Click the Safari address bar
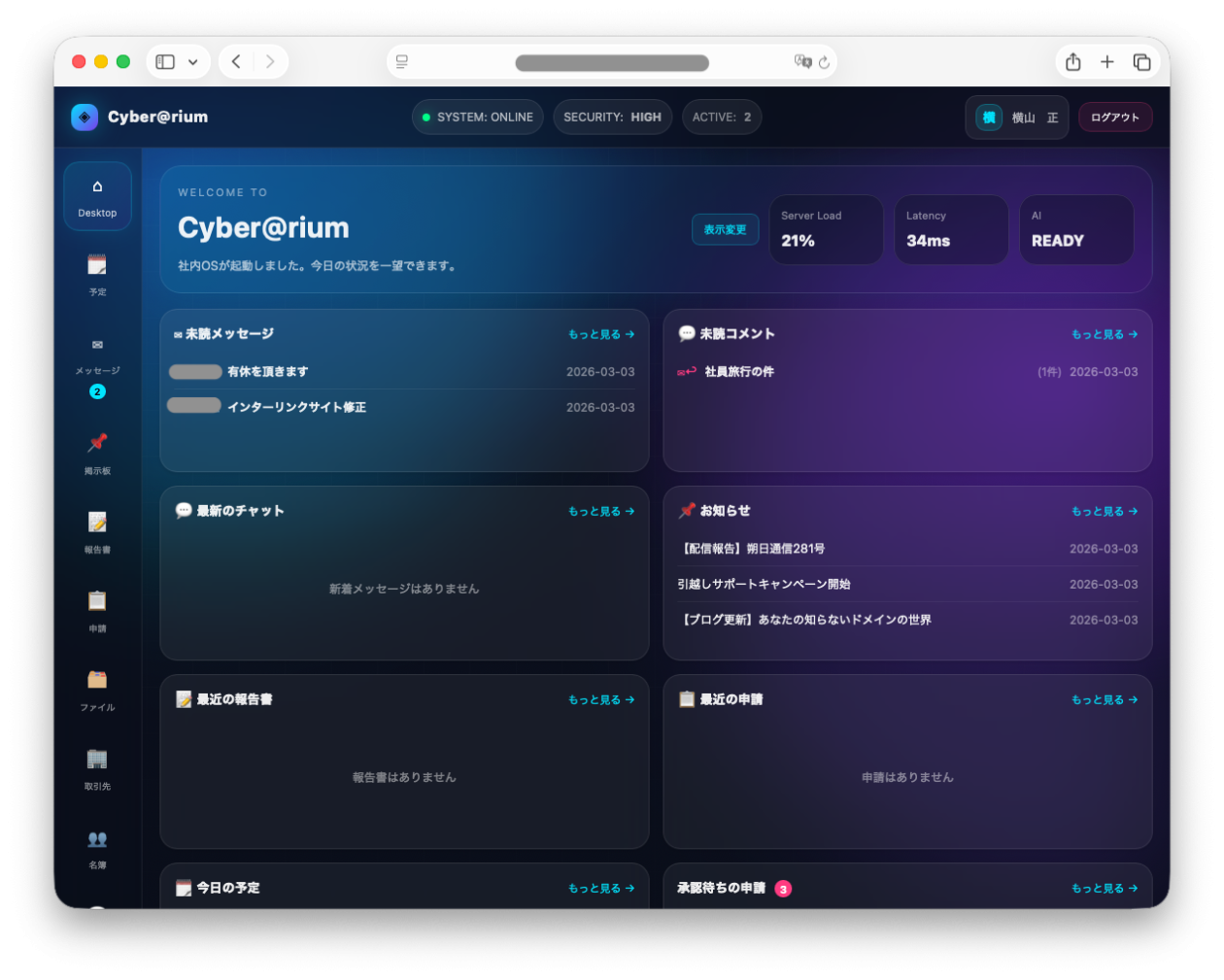 (611, 62)
